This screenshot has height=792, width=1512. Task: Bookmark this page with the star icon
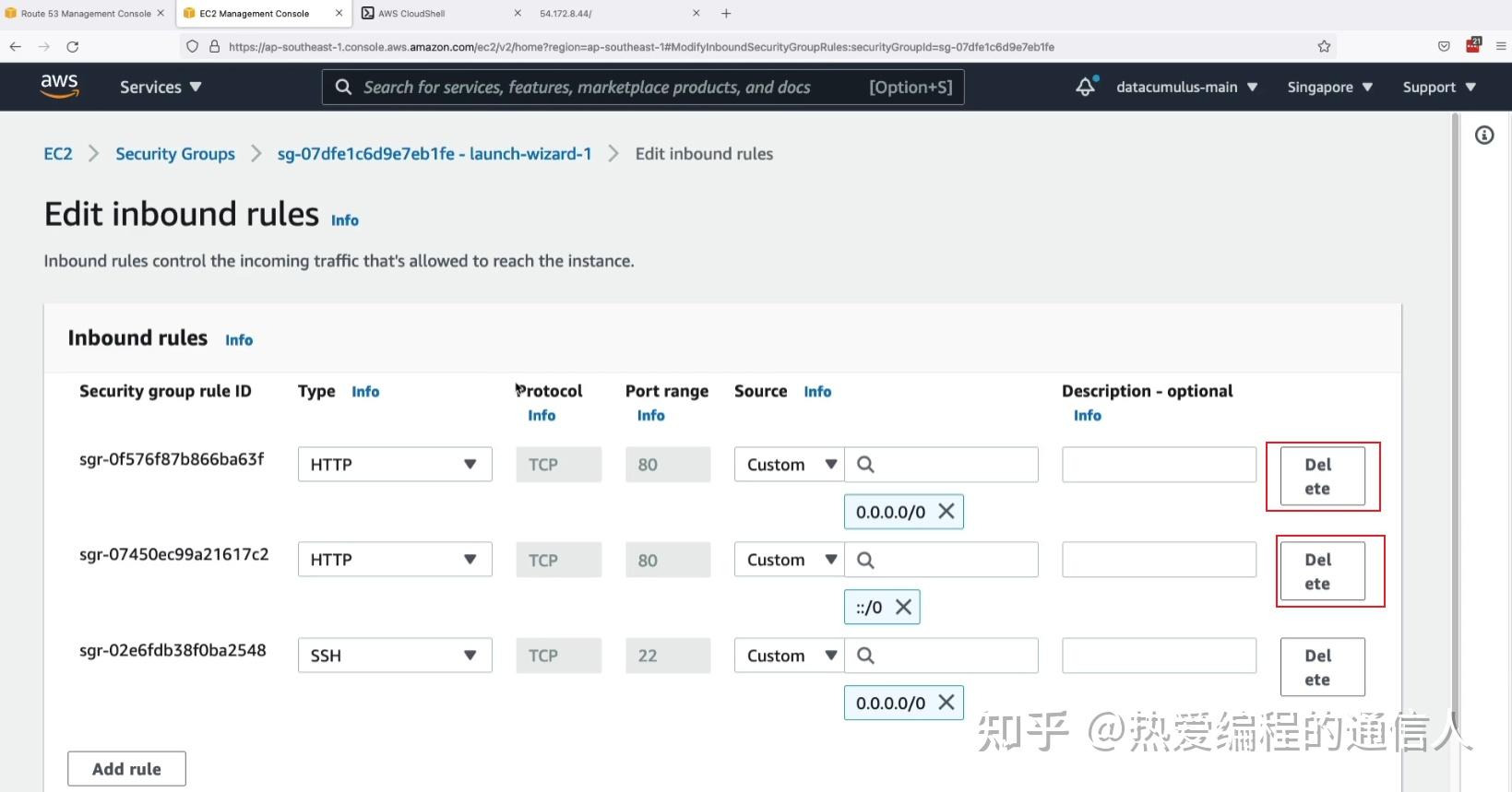coord(1324,46)
